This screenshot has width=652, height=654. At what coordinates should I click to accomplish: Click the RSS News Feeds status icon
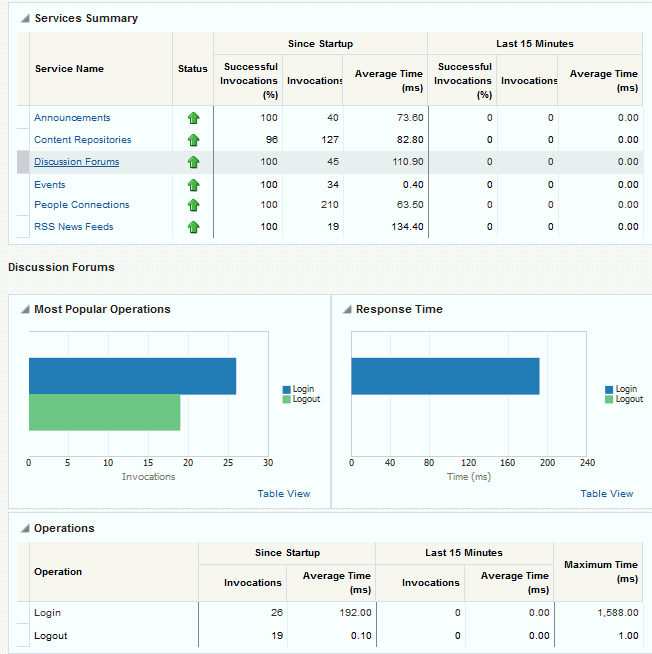click(193, 227)
